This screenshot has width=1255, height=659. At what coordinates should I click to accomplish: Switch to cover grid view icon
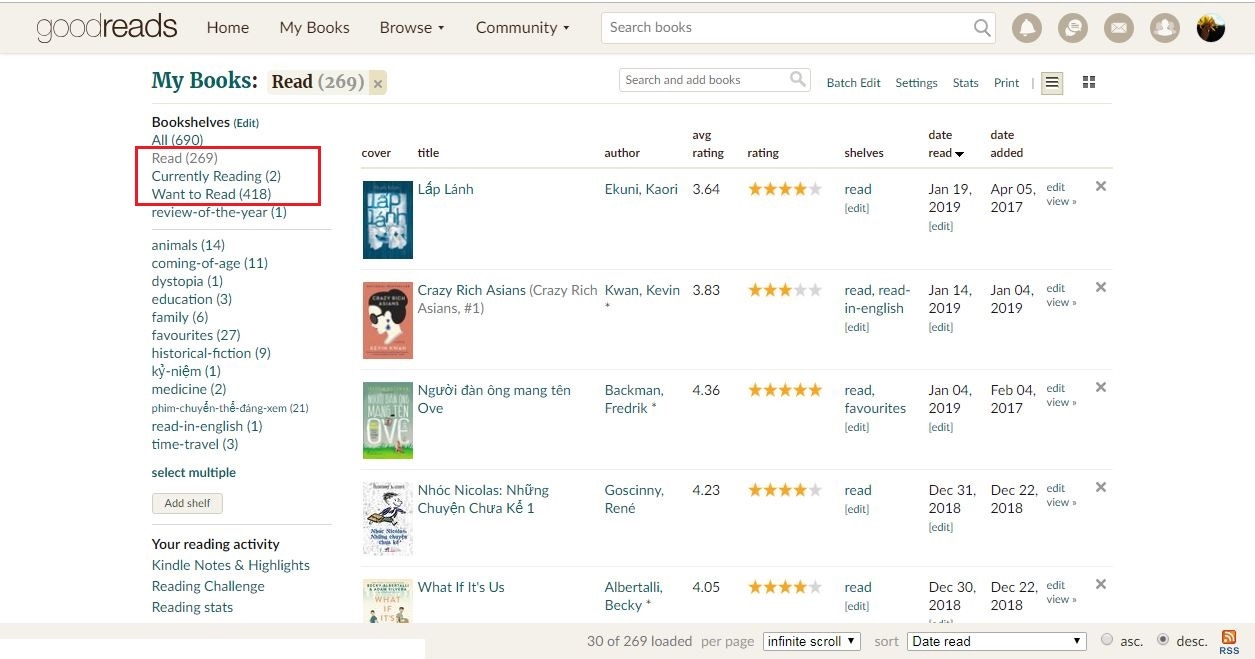[1090, 82]
